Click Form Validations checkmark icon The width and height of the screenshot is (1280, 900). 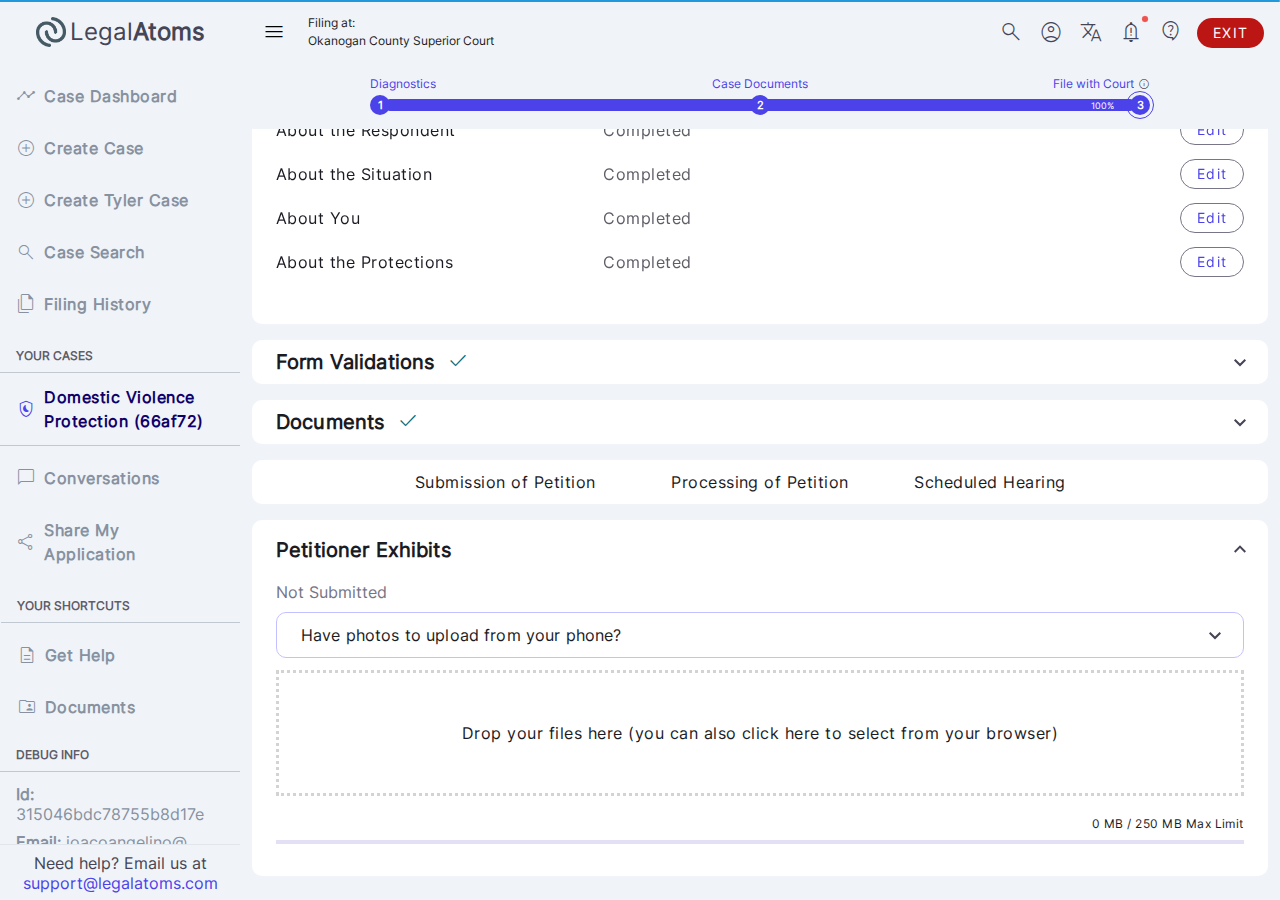(x=458, y=361)
